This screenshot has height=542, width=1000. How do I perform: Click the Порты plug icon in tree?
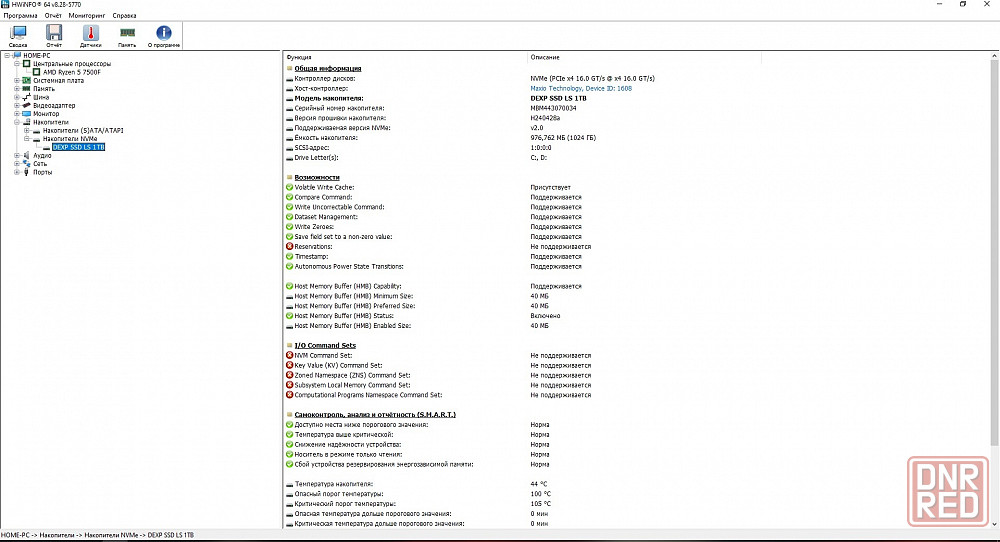(x=26, y=172)
